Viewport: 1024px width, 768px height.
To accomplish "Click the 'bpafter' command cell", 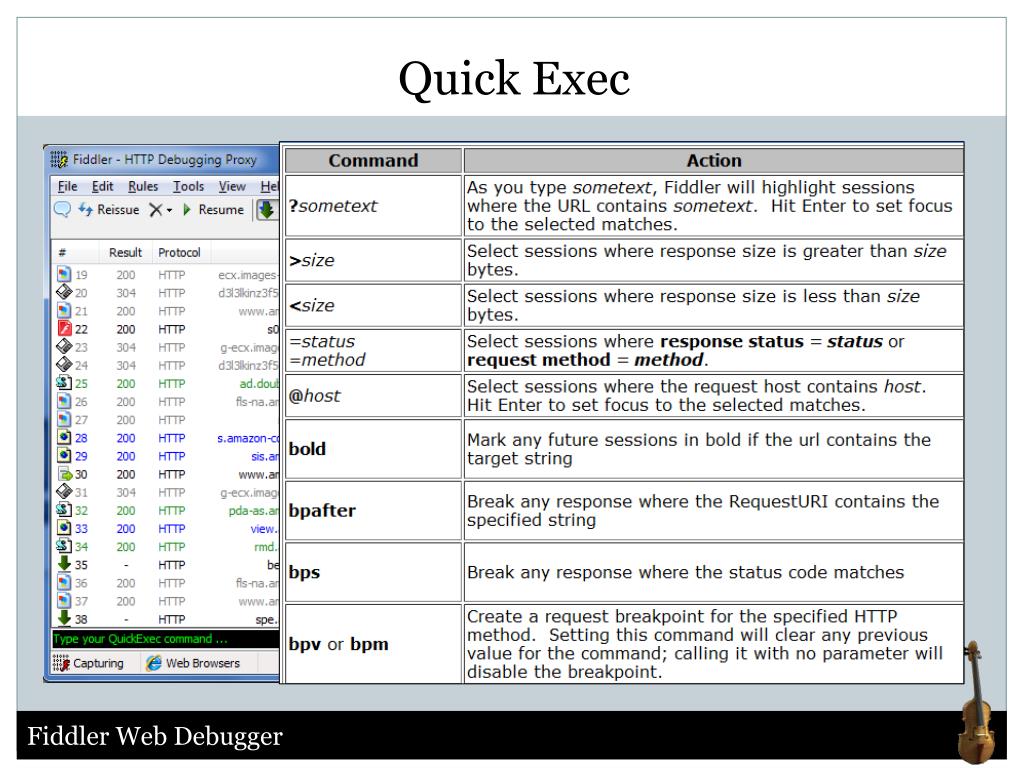I will tap(374, 510).
